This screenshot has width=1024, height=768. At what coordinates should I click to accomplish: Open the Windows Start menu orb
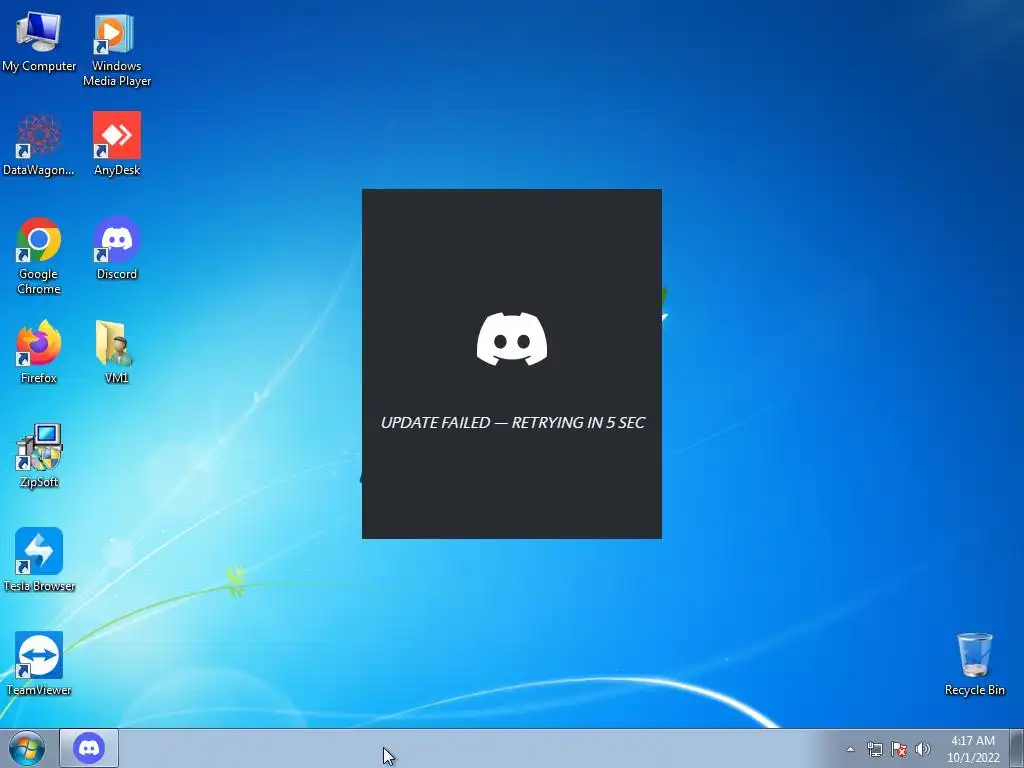point(27,748)
